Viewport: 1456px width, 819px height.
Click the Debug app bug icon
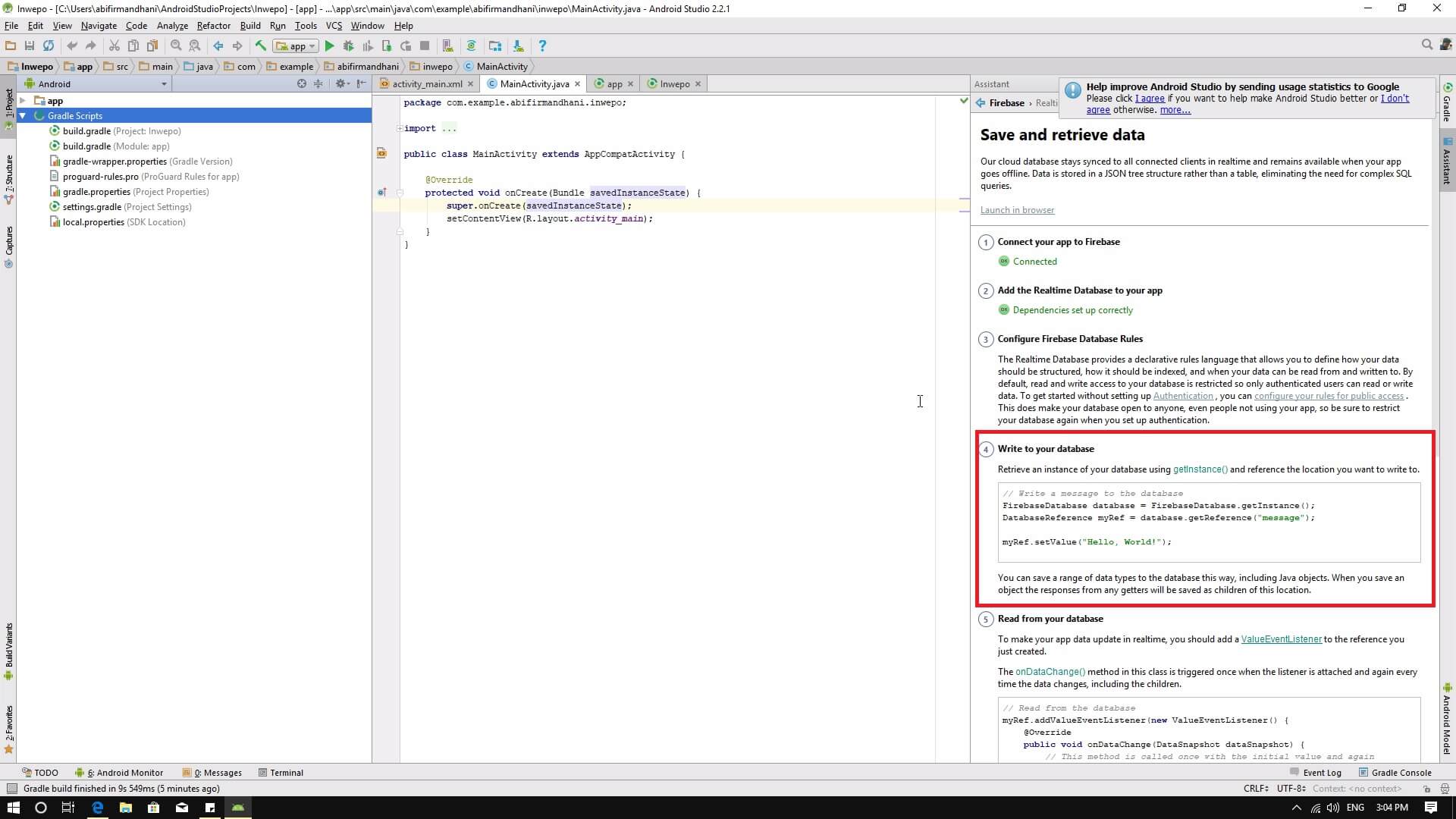[348, 46]
